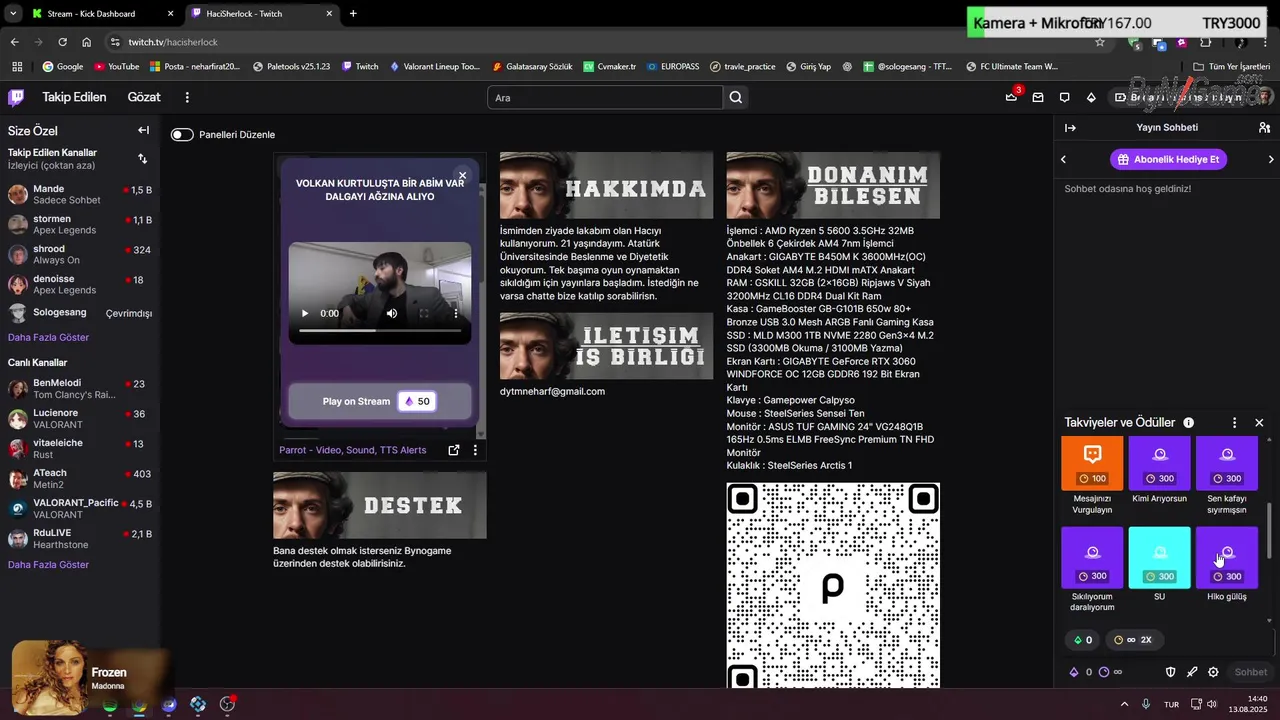Open the tab search dropdown in Chrome

(x=12, y=13)
